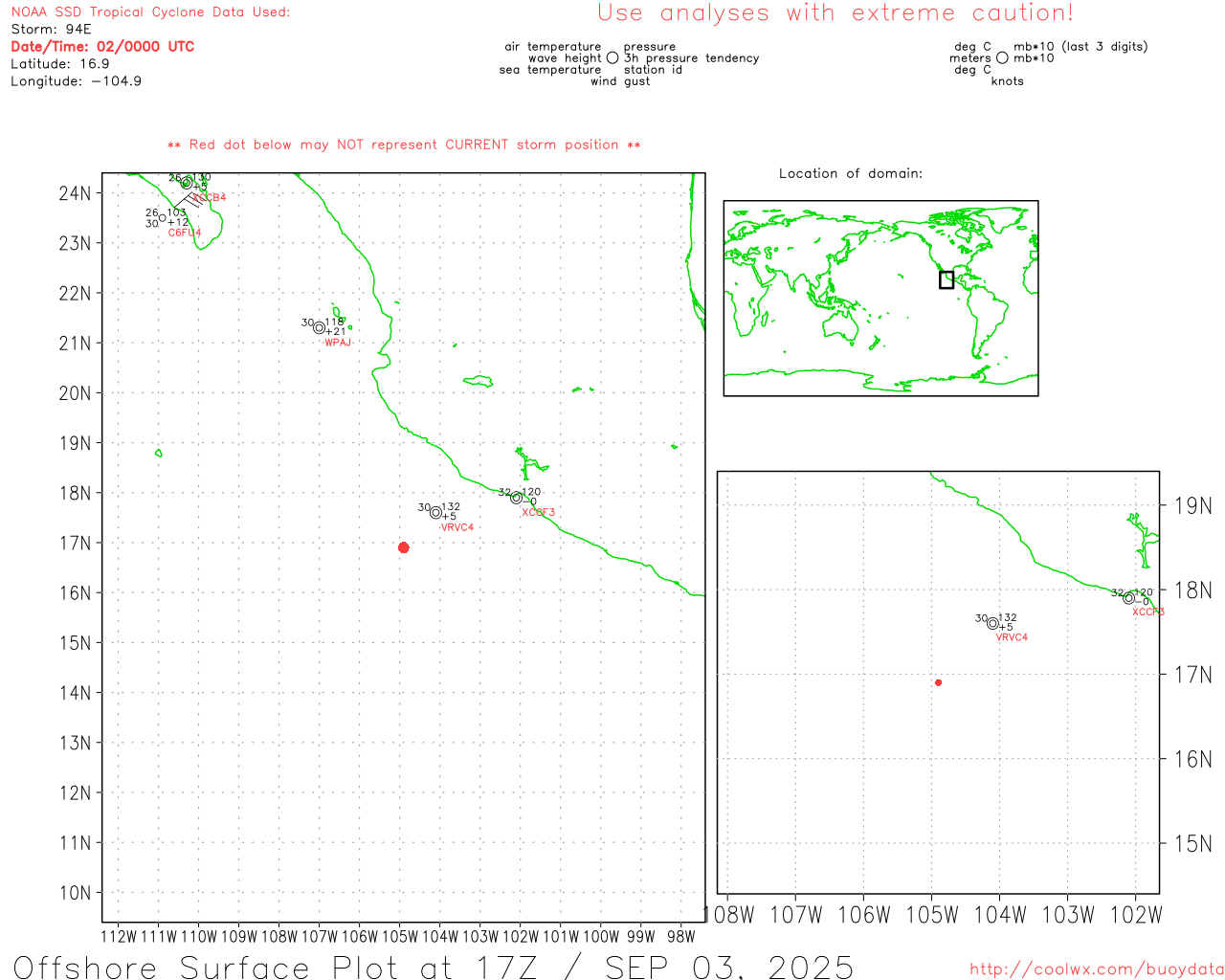This screenshot has width=1225, height=980.
Task: Click the 'NOAA SSD Tropical Cyclone Data Used:' heading
Action: 150,12
